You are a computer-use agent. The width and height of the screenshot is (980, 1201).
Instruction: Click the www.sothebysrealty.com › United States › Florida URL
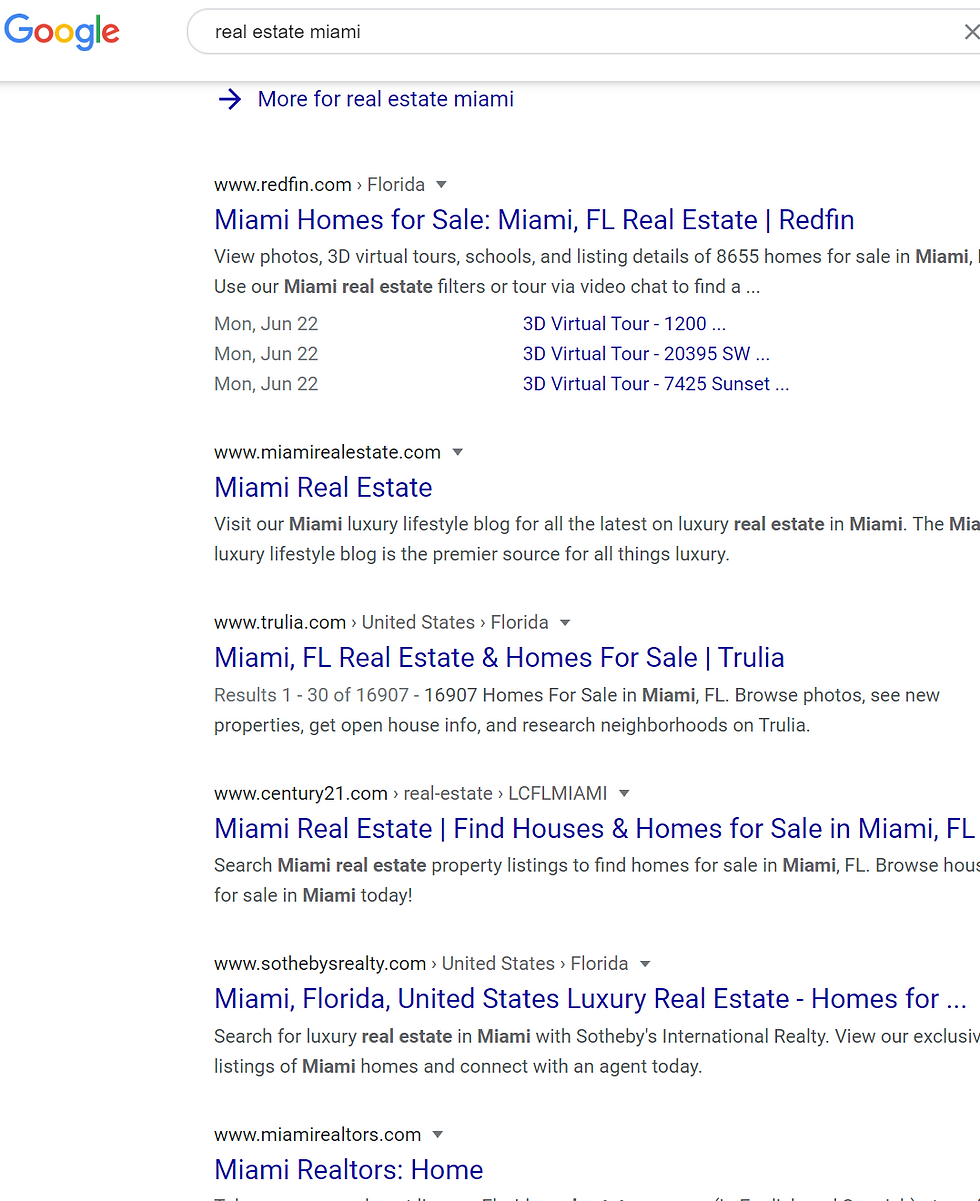click(x=421, y=963)
